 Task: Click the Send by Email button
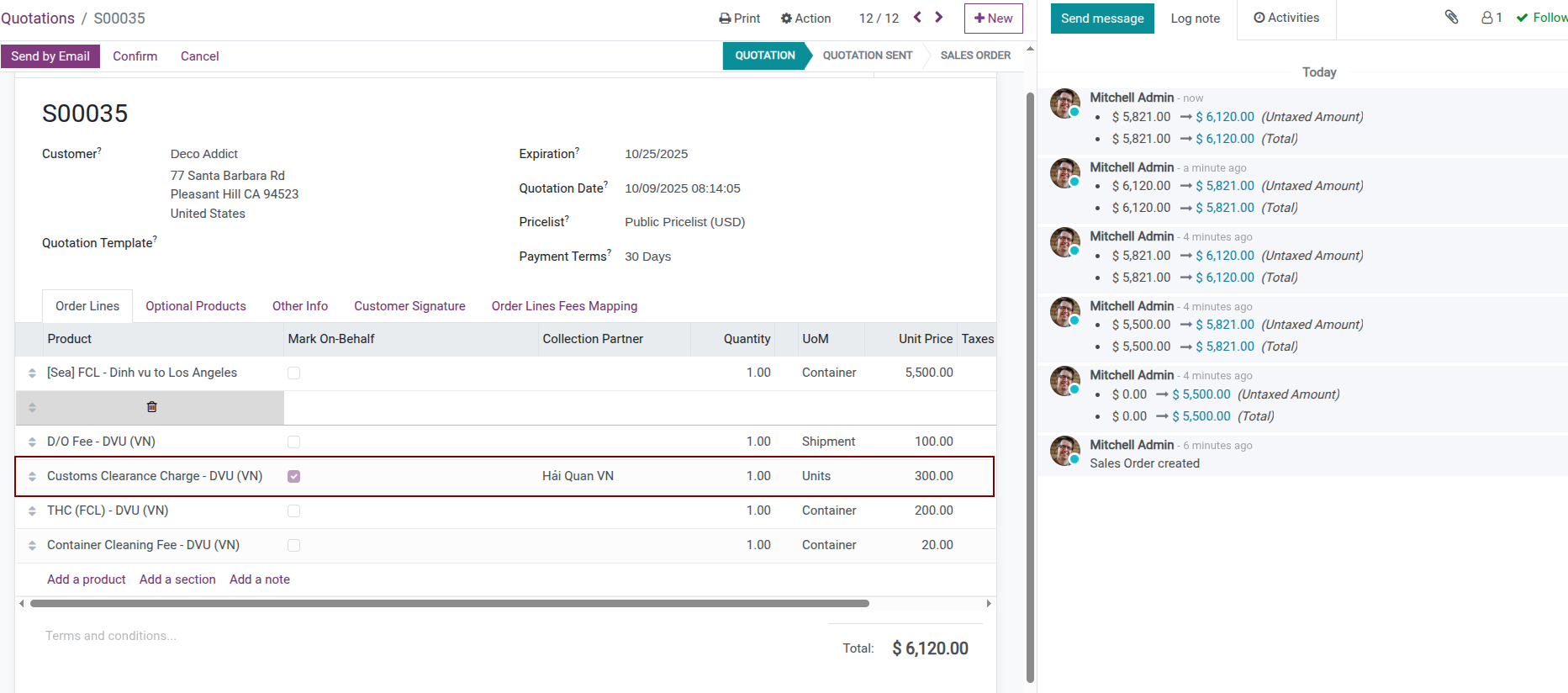point(50,56)
